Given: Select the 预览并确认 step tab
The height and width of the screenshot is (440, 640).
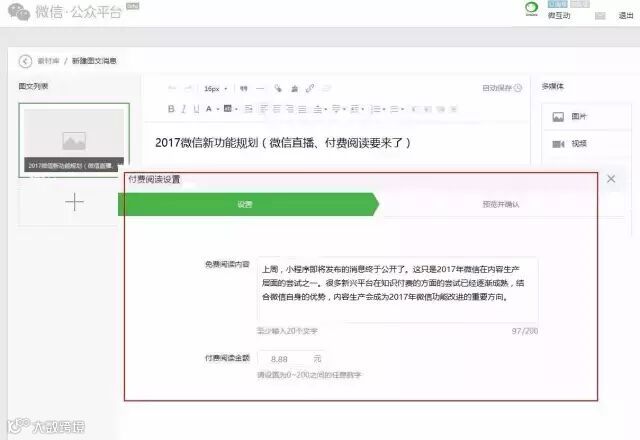Looking at the screenshot, I should (x=500, y=204).
